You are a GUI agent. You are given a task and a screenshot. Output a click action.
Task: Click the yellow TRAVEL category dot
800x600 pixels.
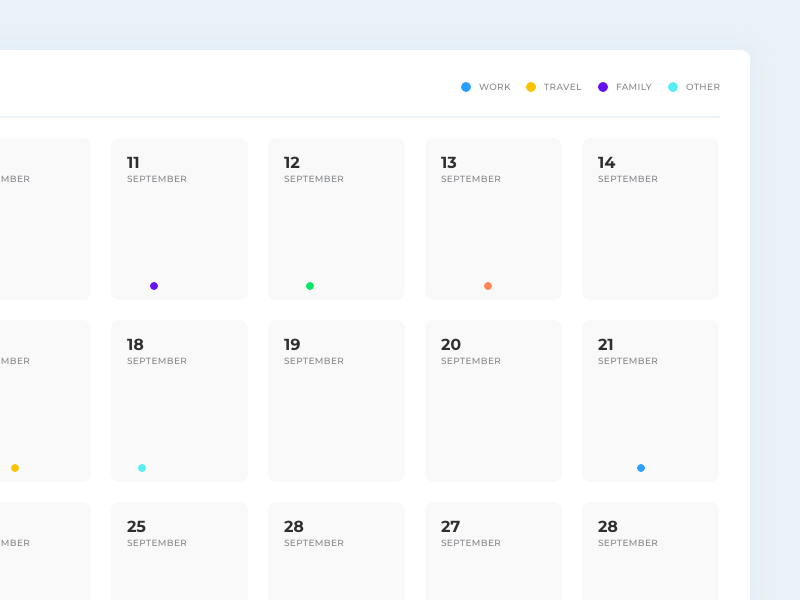(x=531, y=87)
